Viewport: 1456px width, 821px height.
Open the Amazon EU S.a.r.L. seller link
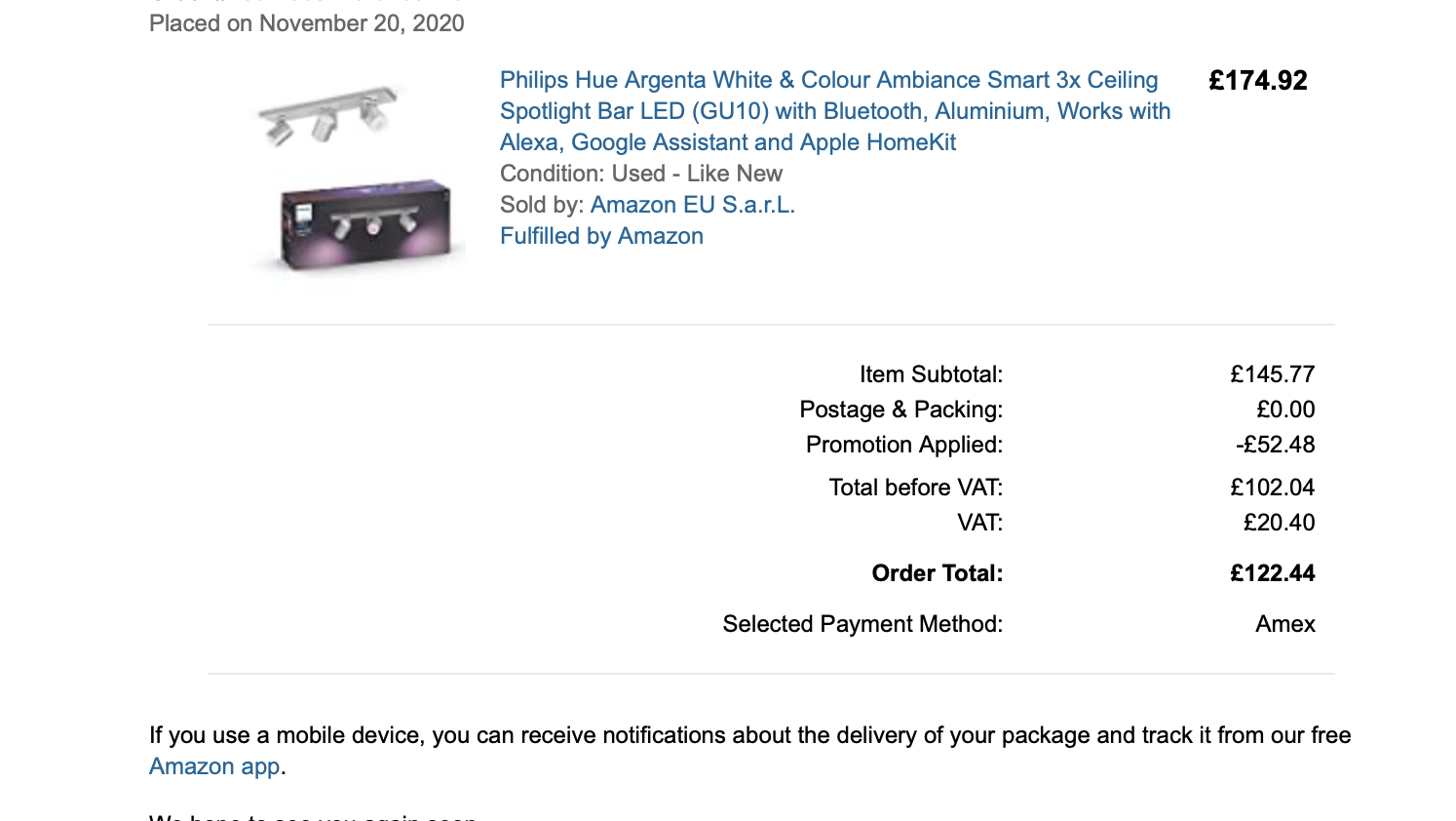pos(693,205)
